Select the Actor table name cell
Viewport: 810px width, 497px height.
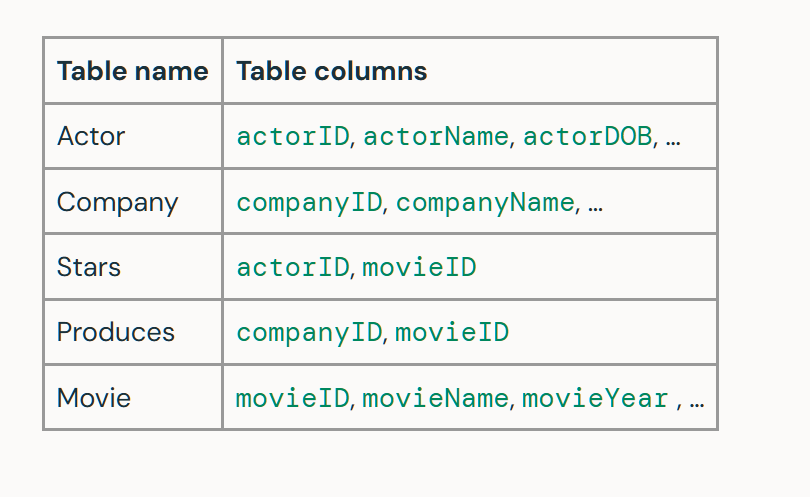point(133,136)
